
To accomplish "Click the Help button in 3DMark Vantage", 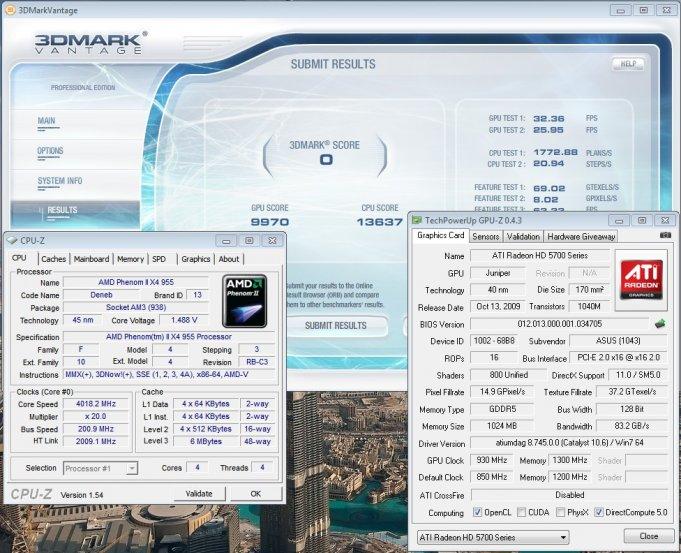I will click(x=628, y=63).
